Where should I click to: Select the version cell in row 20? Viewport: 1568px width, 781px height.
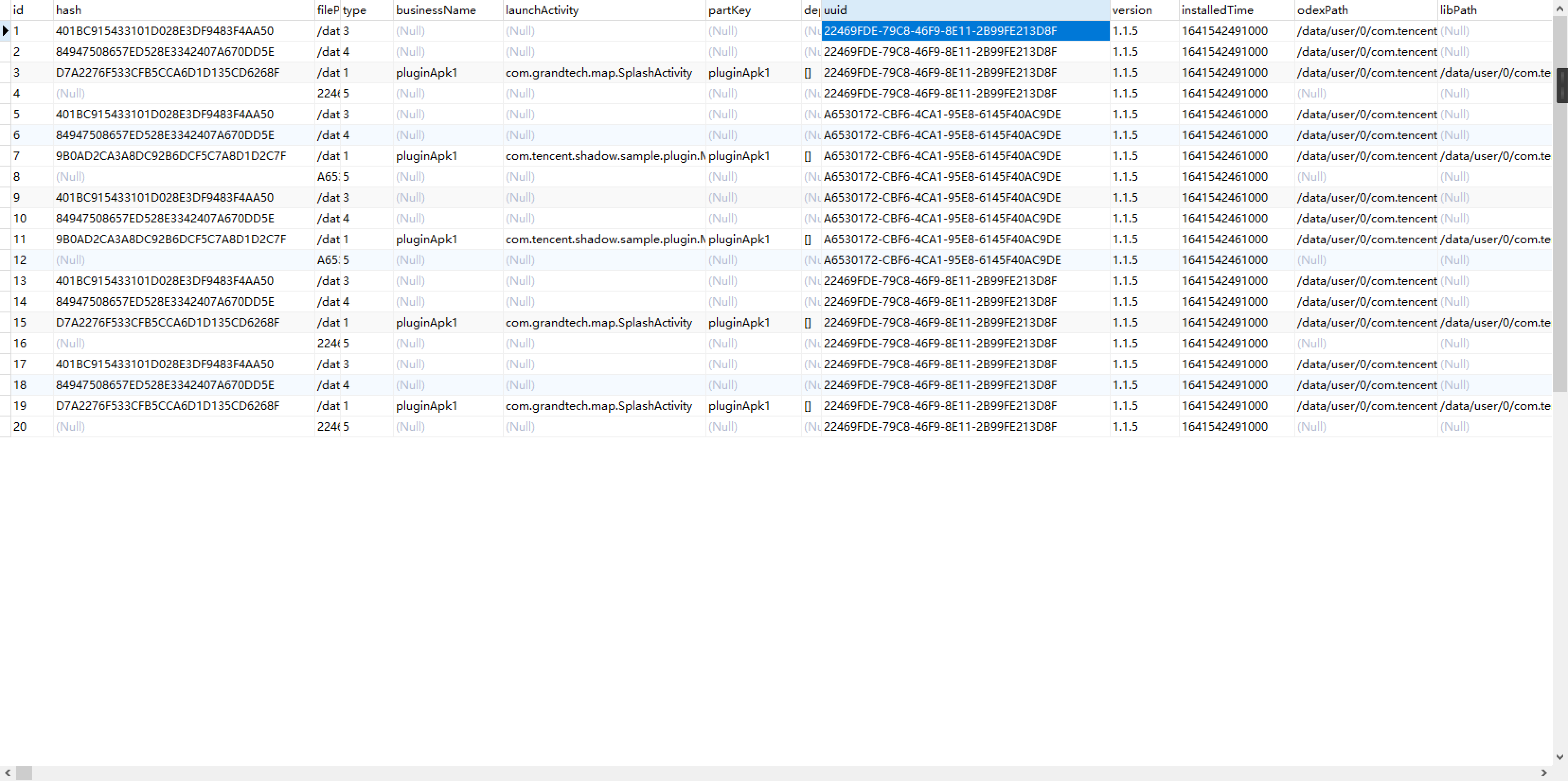[x=1125, y=427]
